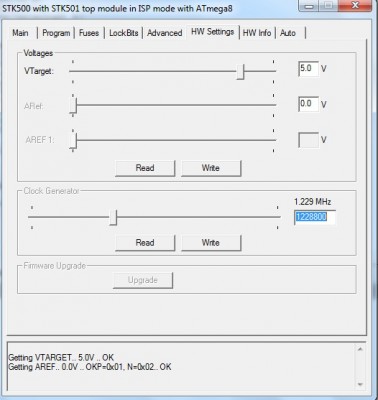Viewport: 378px width, 400px height.
Task: Switch to the HW Info tab
Action: [x=257, y=33]
